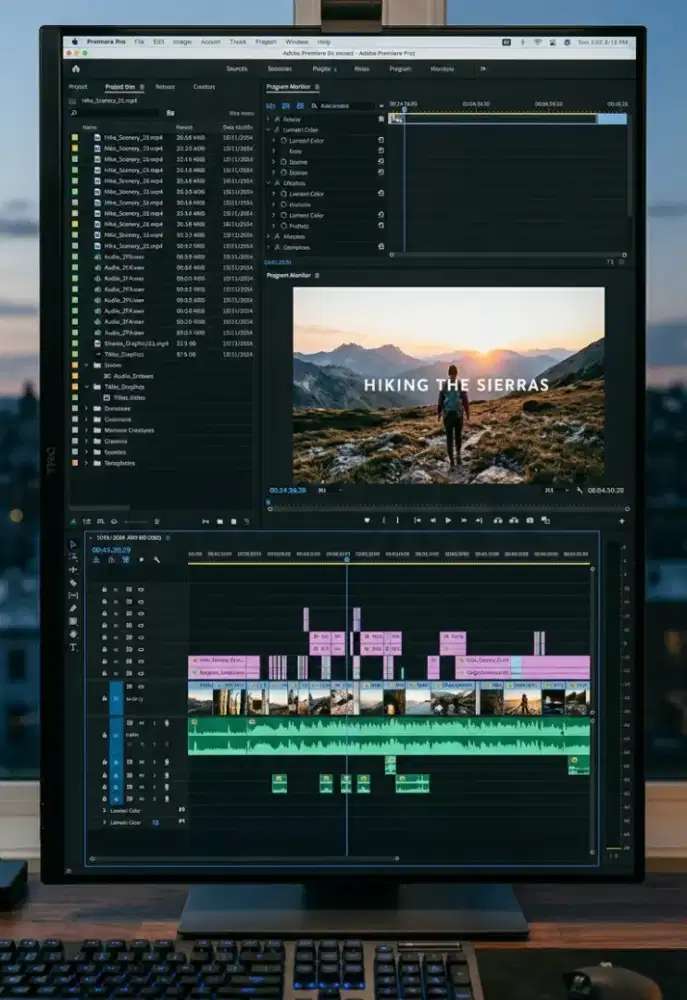Toggle Linked Selection in timeline
This screenshot has width=687, height=1000.
coord(126,560)
